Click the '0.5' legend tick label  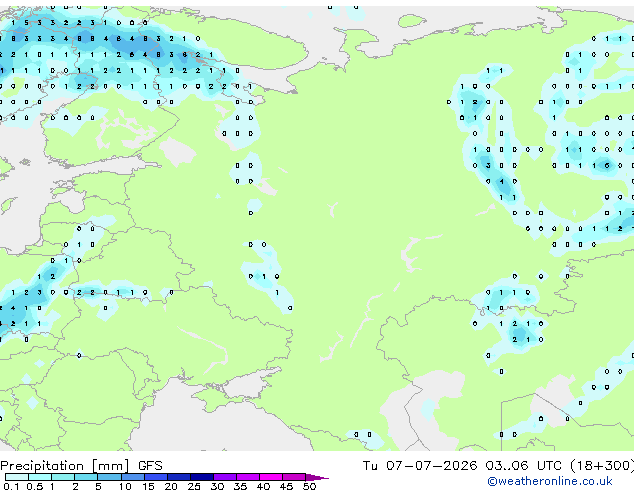pyautogui.click(x=35, y=486)
